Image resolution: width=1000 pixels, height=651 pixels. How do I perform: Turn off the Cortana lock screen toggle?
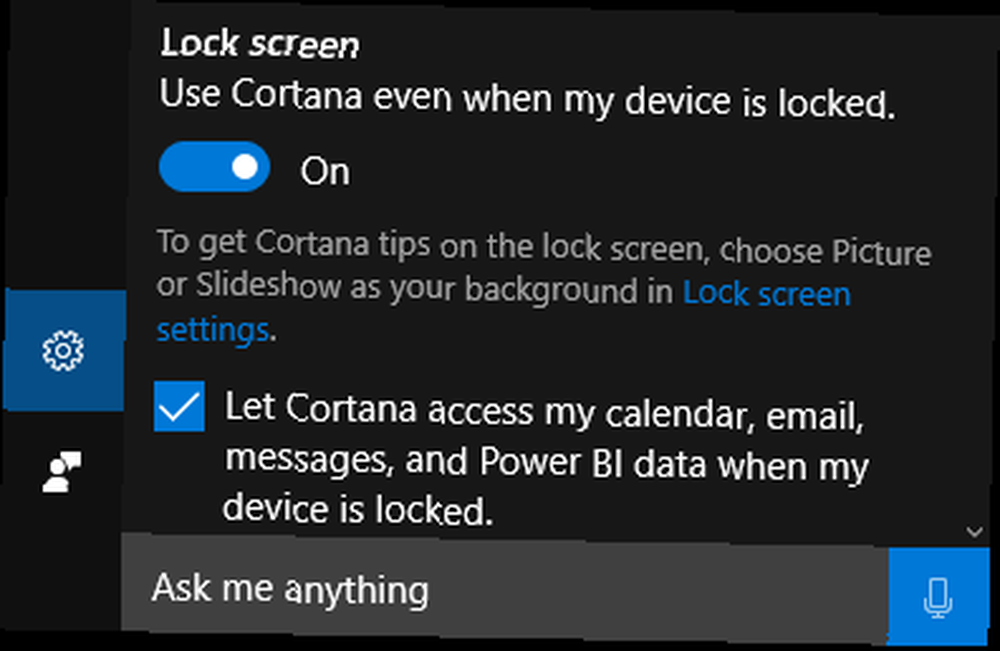tap(214, 167)
